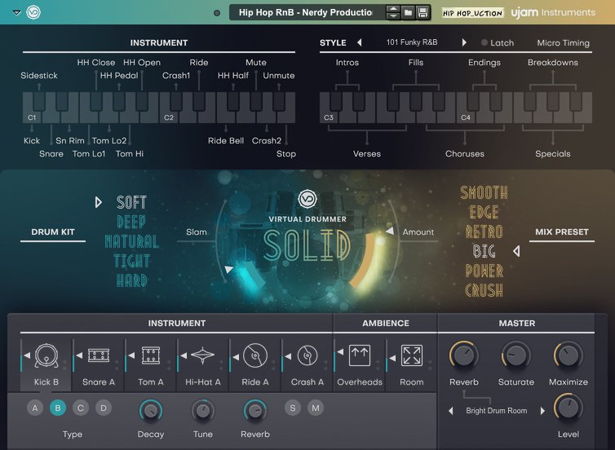
Task: Pick the Crash A cymbal icon
Action: click(x=307, y=356)
